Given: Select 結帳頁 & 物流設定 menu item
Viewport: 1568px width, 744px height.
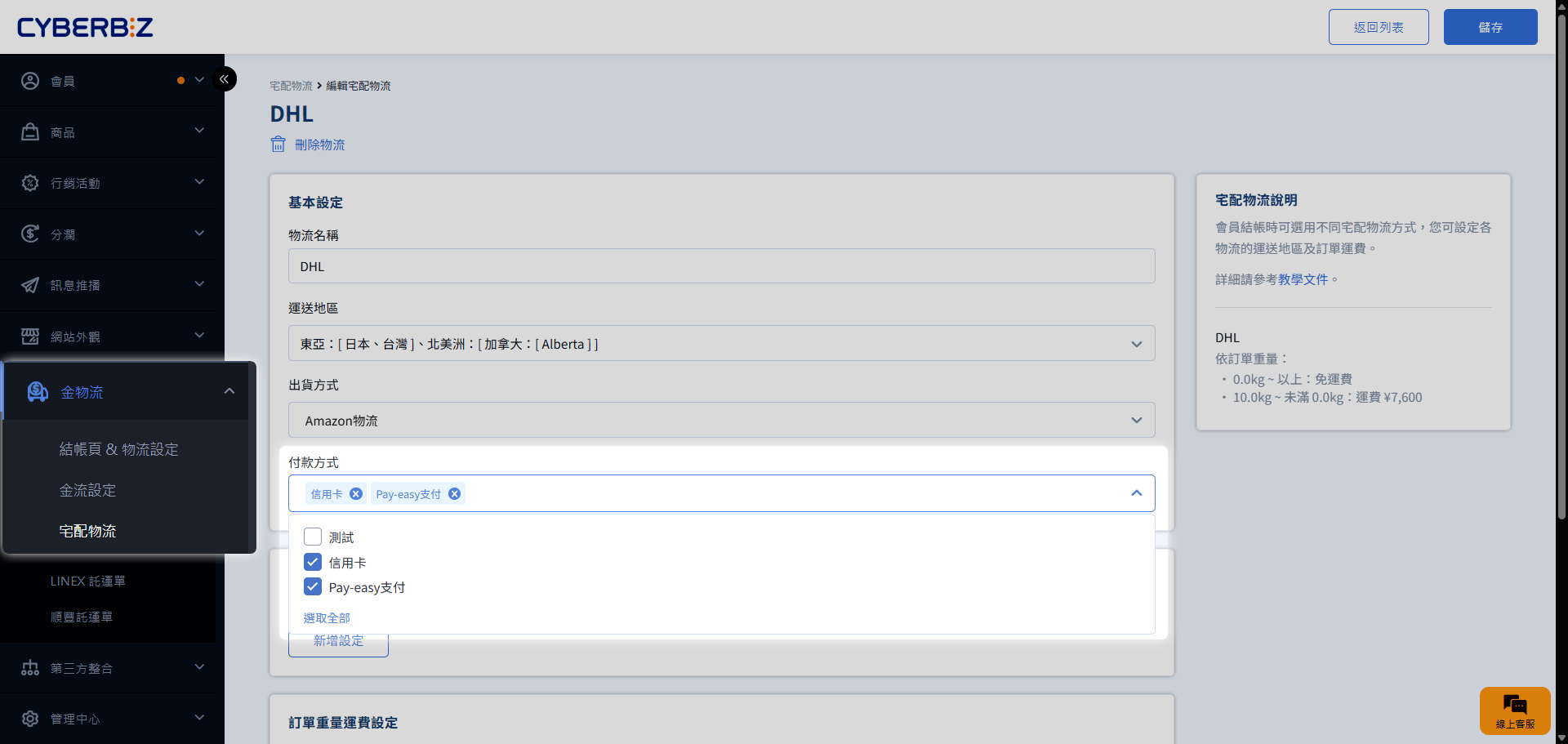Looking at the screenshot, I should click(118, 449).
